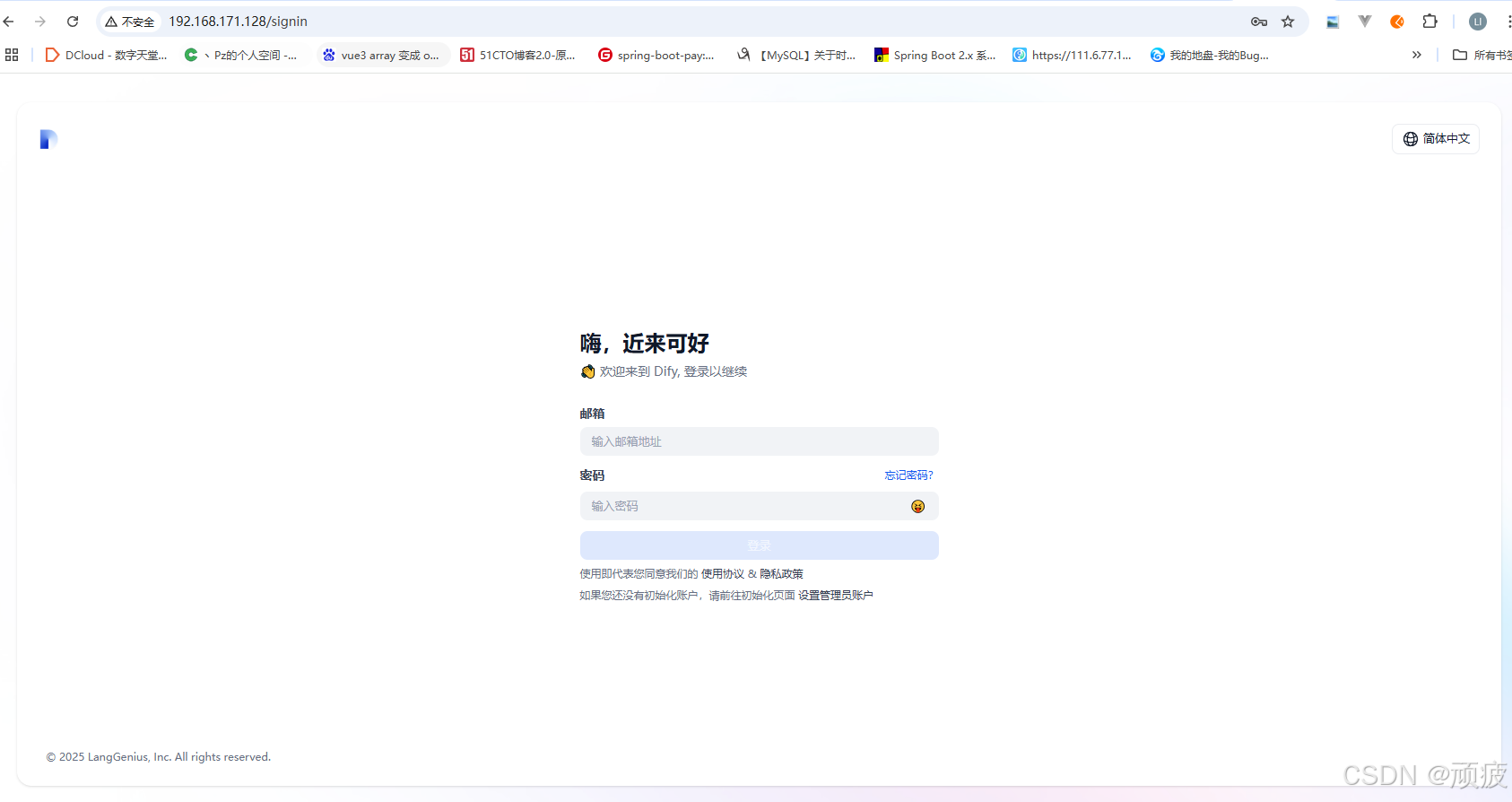Open the Pz的个人空间 bookmark
The height and width of the screenshot is (802, 1512).
click(x=240, y=55)
